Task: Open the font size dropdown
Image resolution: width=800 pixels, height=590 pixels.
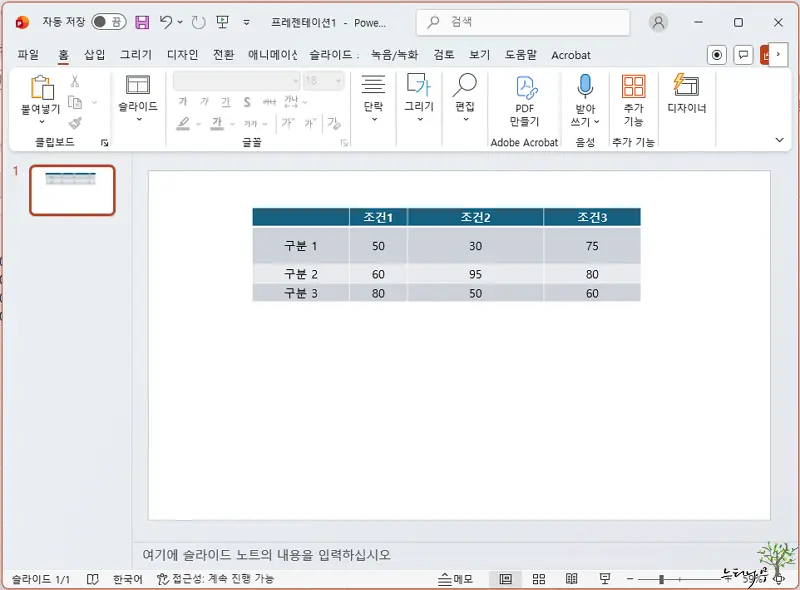Action: [x=341, y=80]
